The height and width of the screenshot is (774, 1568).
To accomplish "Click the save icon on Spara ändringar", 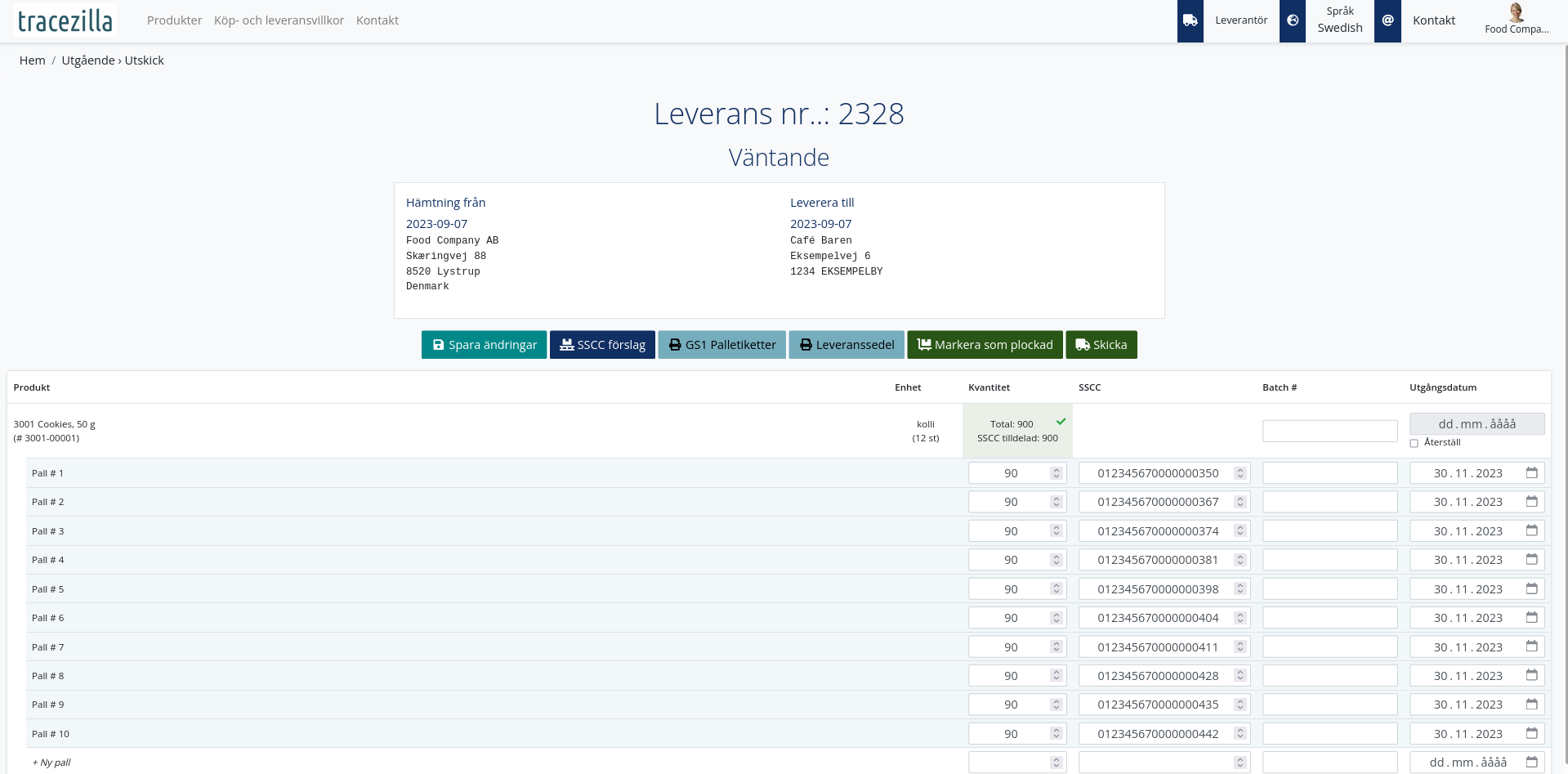I will coord(438,344).
